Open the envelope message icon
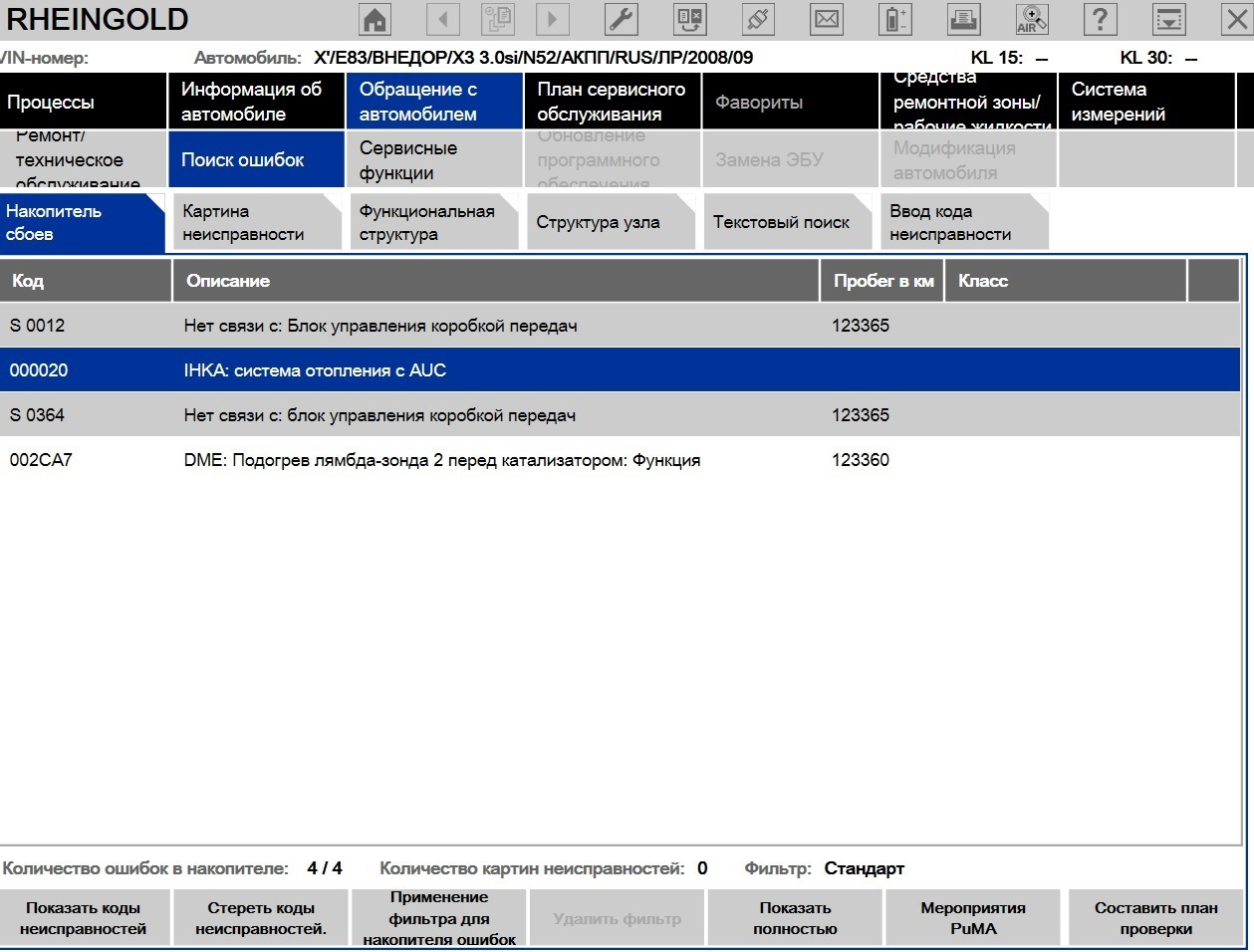The image size is (1254, 952). pos(827,19)
